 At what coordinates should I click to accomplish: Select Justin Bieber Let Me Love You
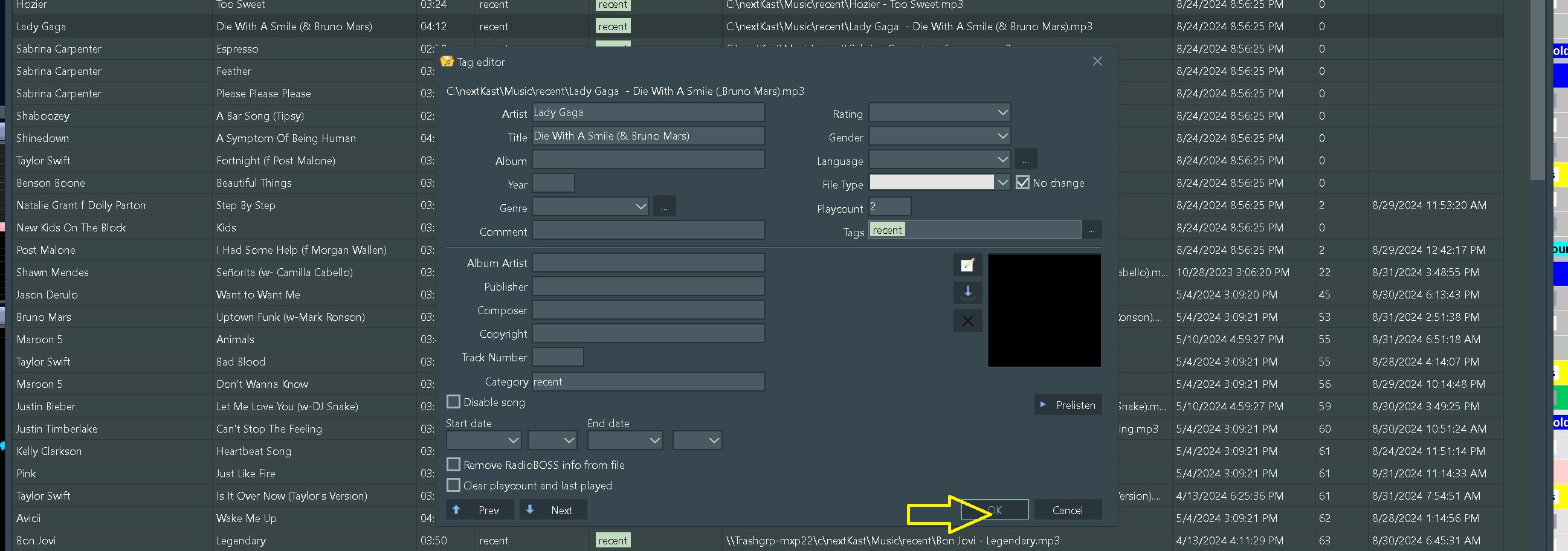pyautogui.click(x=224, y=406)
